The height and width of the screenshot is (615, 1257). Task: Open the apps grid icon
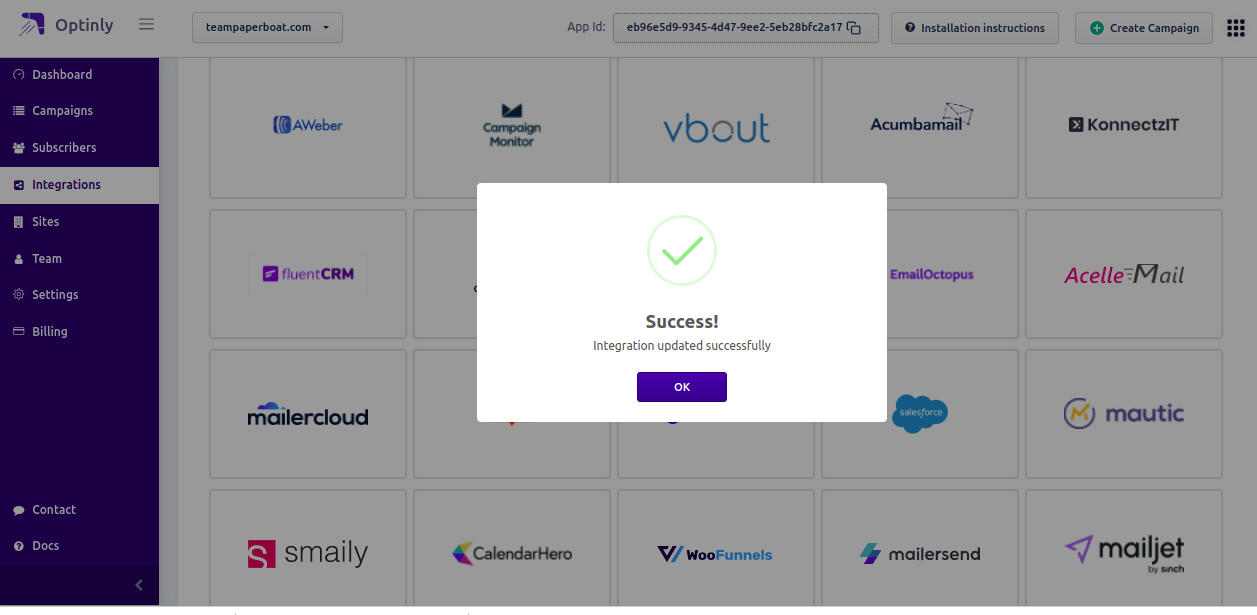(1235, 27)
